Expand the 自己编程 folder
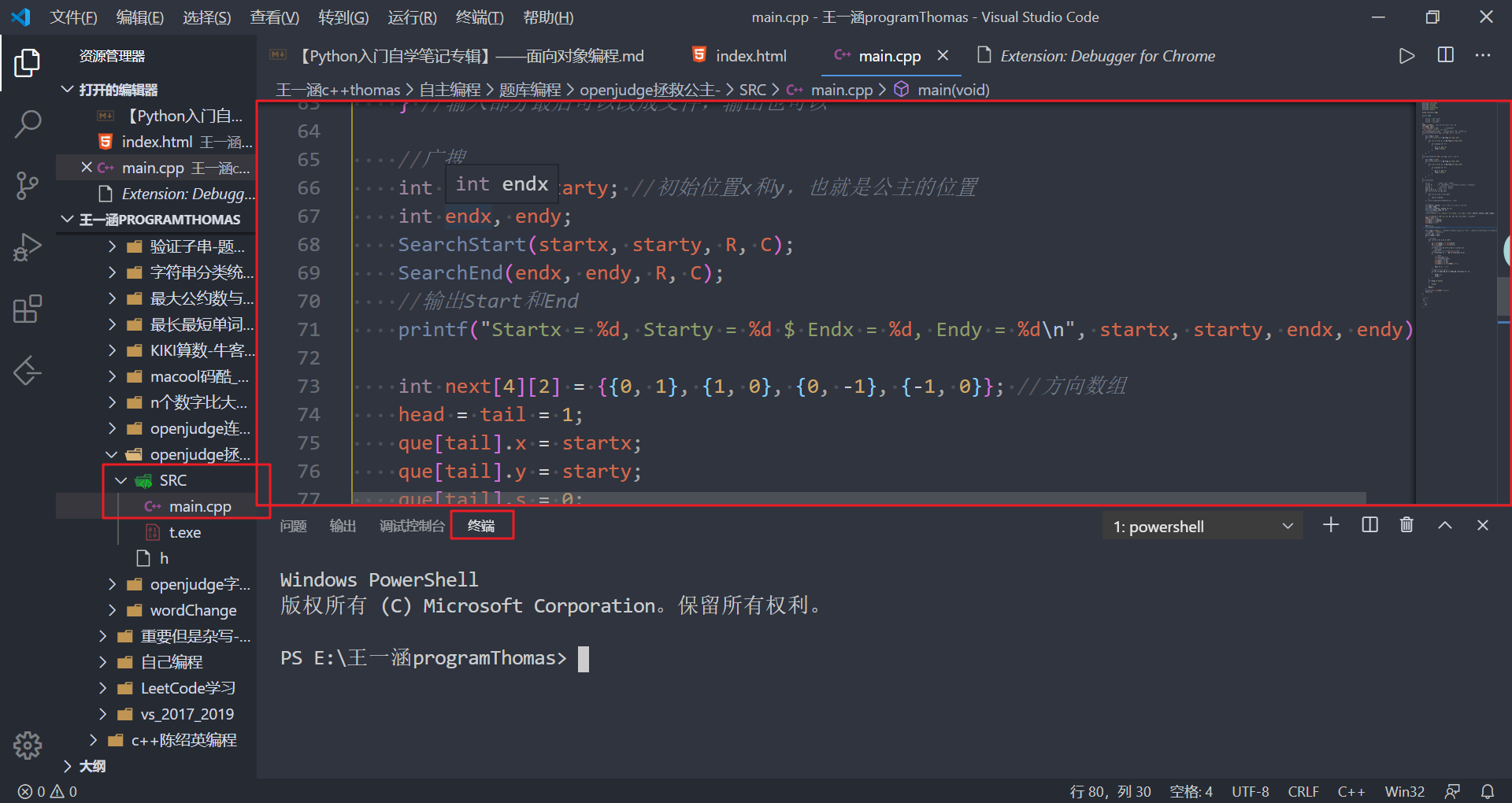This screenshot has height=803, width=1512. tap(156, 662)
